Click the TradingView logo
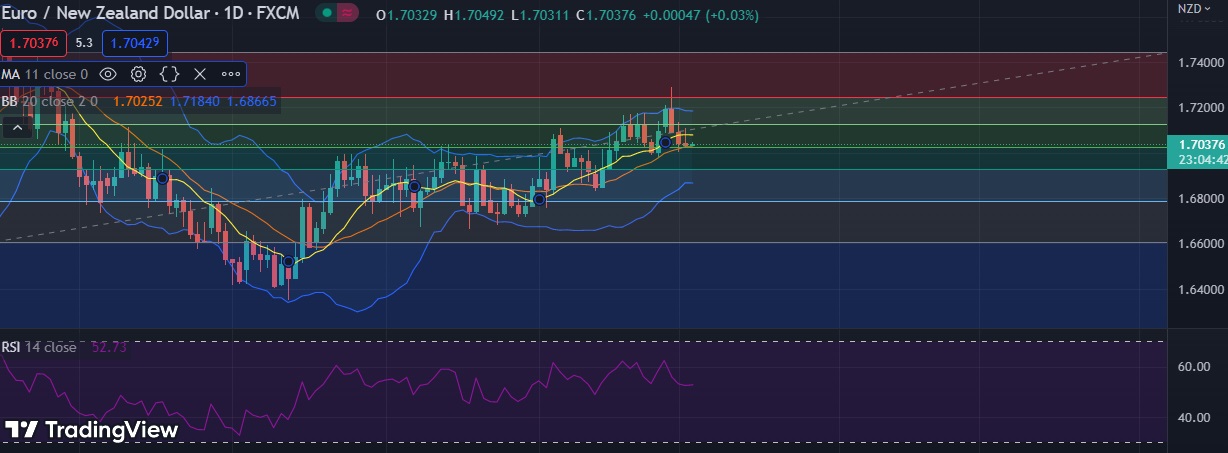Viewport: 1228px width, 453px height. [x=91, y=430]
